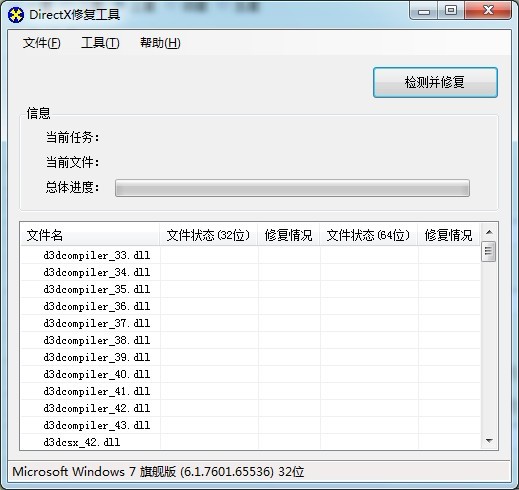This screenshot has width=519, height=490.
Task: Sort by the 文件名 column header
Action: [90, 235]
